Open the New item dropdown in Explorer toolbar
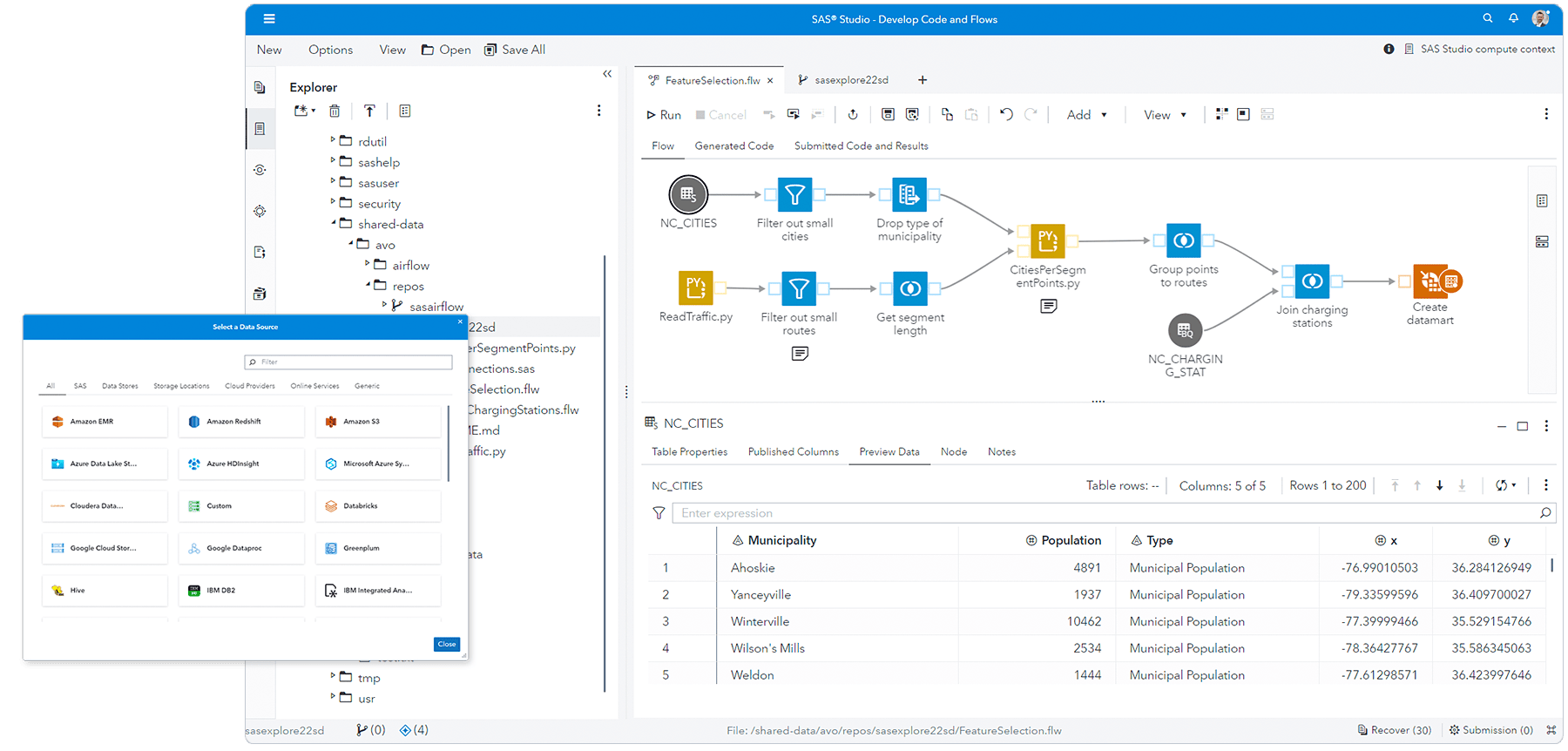1568x751 pixels. click(x=304, y=111)
